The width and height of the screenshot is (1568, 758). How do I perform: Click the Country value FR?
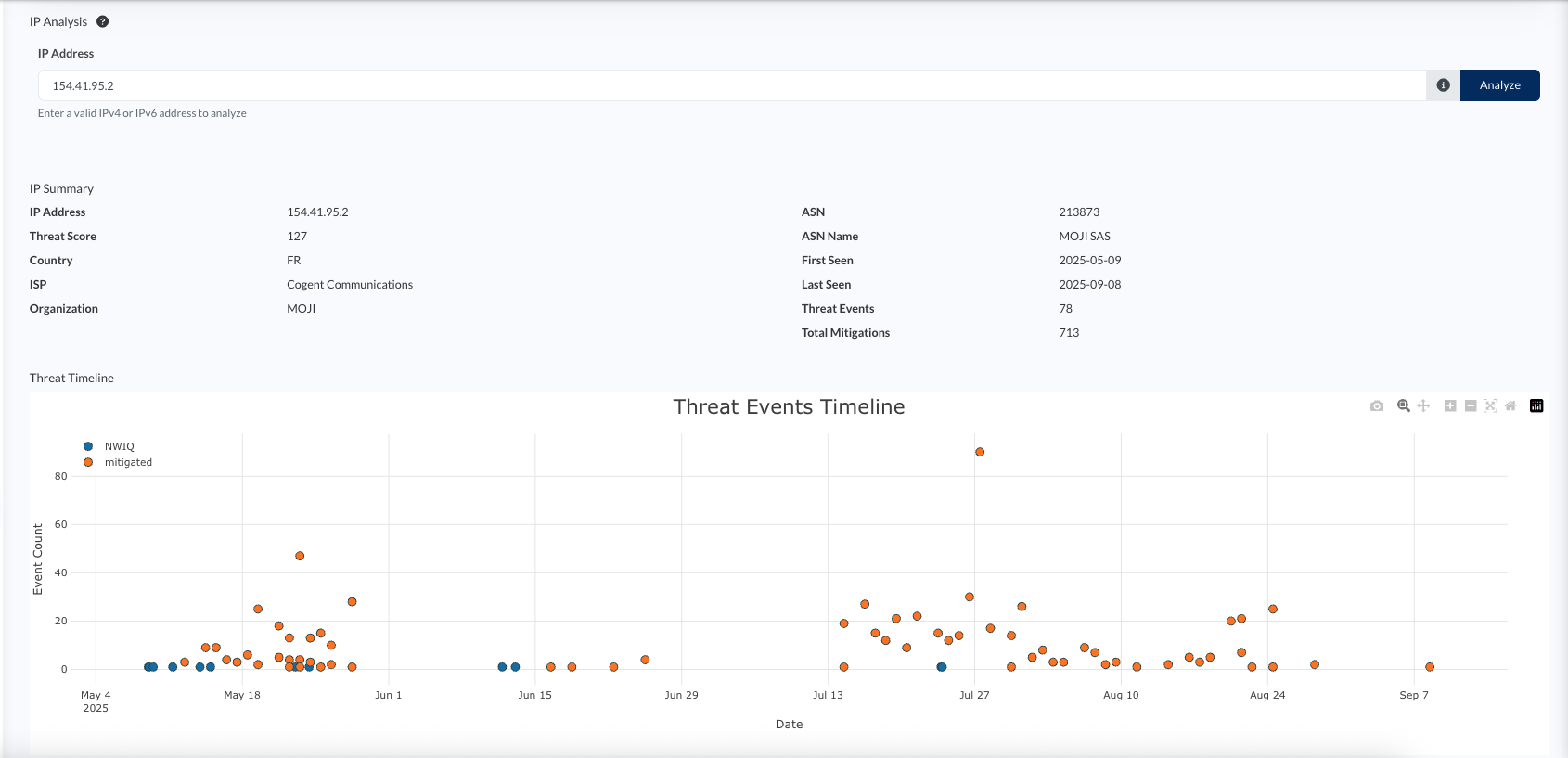click(x=294, y=261)
